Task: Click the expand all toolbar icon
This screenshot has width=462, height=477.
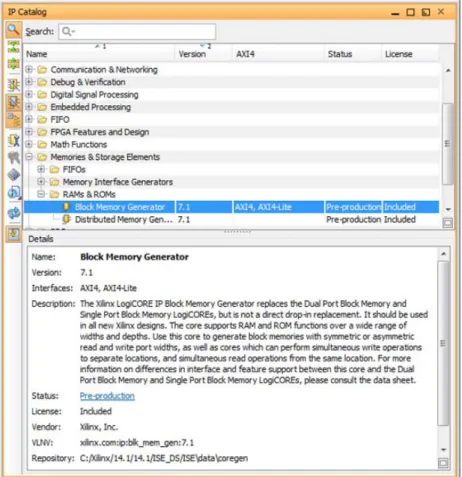Action: click(13, 63)
